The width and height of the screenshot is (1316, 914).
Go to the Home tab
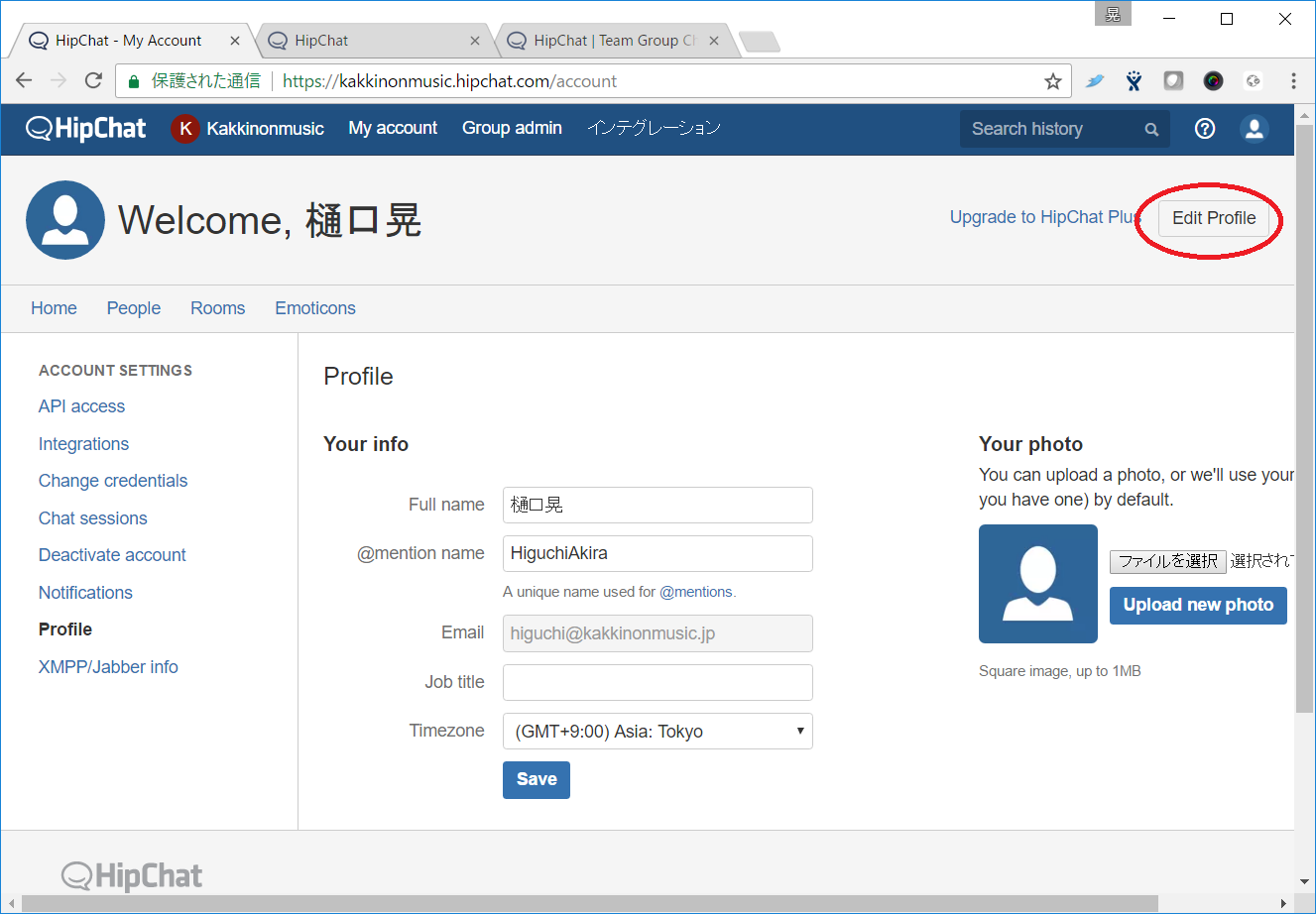click(x=54, y=308)
